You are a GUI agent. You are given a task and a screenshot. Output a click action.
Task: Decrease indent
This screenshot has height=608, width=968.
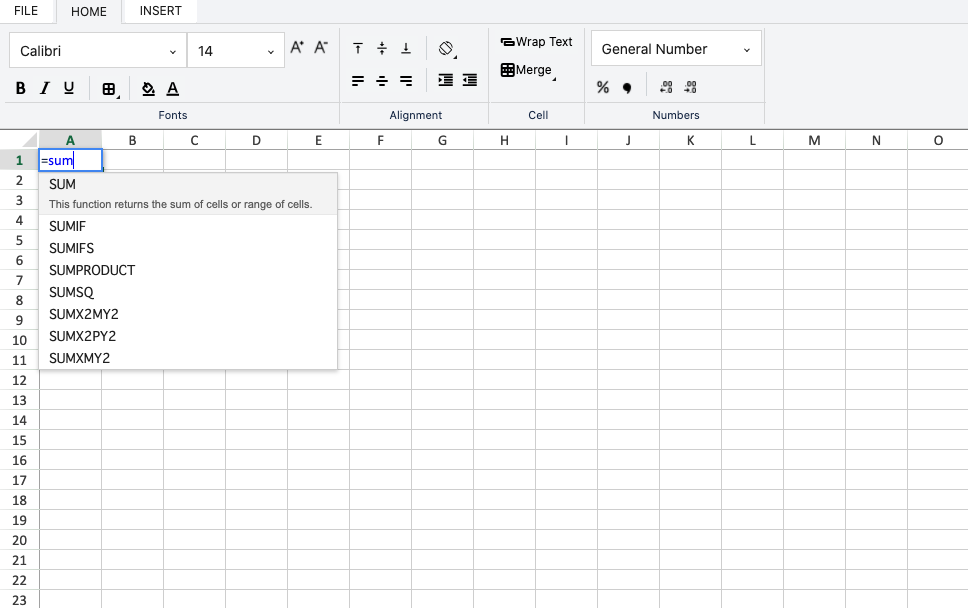coord(470,80)
